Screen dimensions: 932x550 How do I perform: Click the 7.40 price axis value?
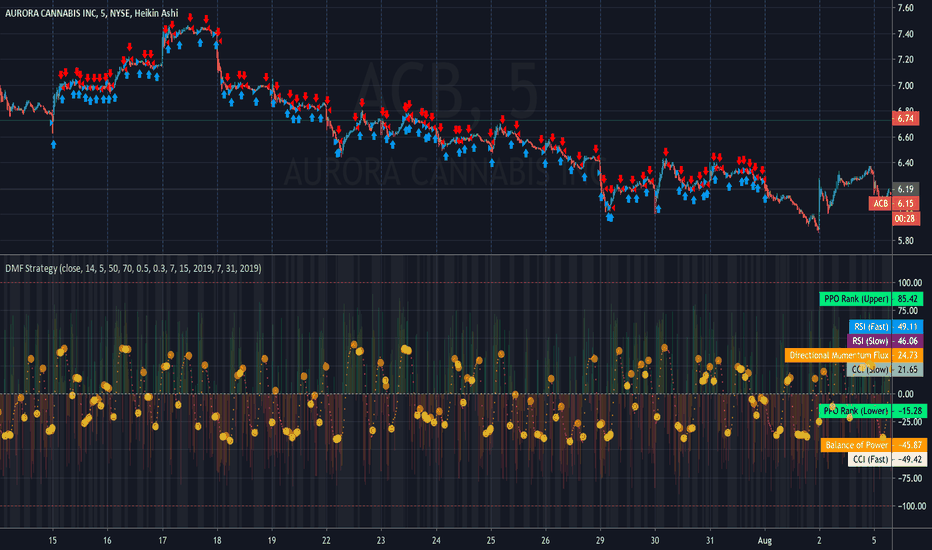[x=905, y=34]
